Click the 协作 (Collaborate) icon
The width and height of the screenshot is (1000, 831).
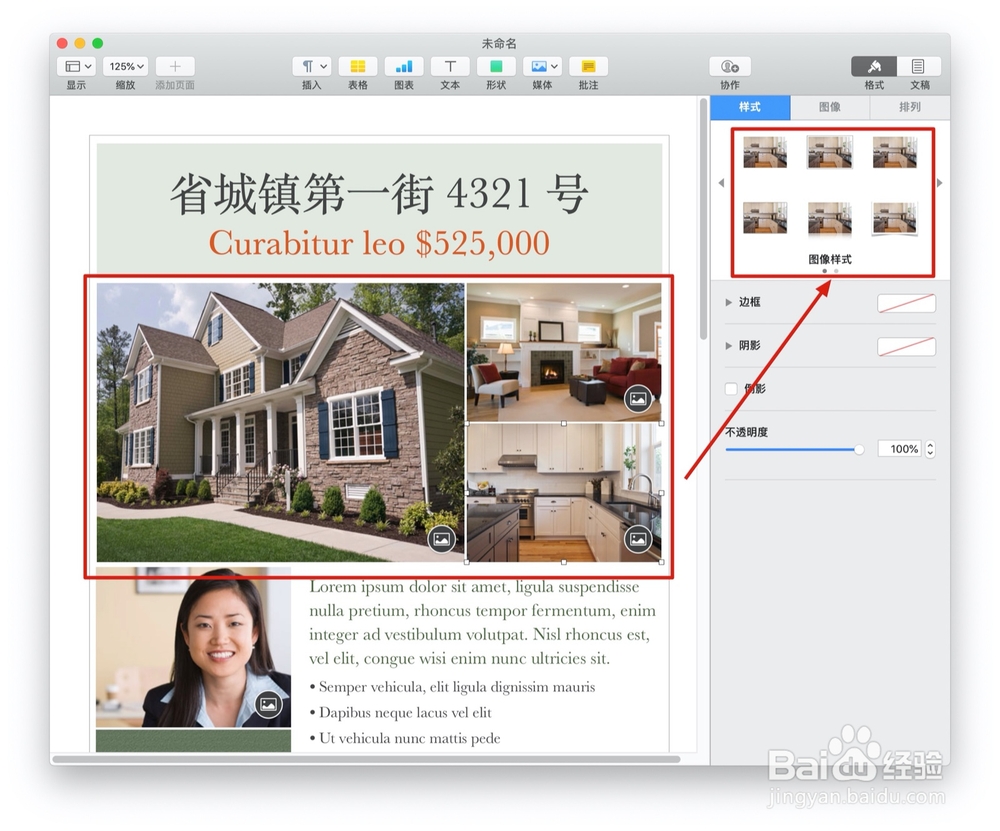click(730, 66)
